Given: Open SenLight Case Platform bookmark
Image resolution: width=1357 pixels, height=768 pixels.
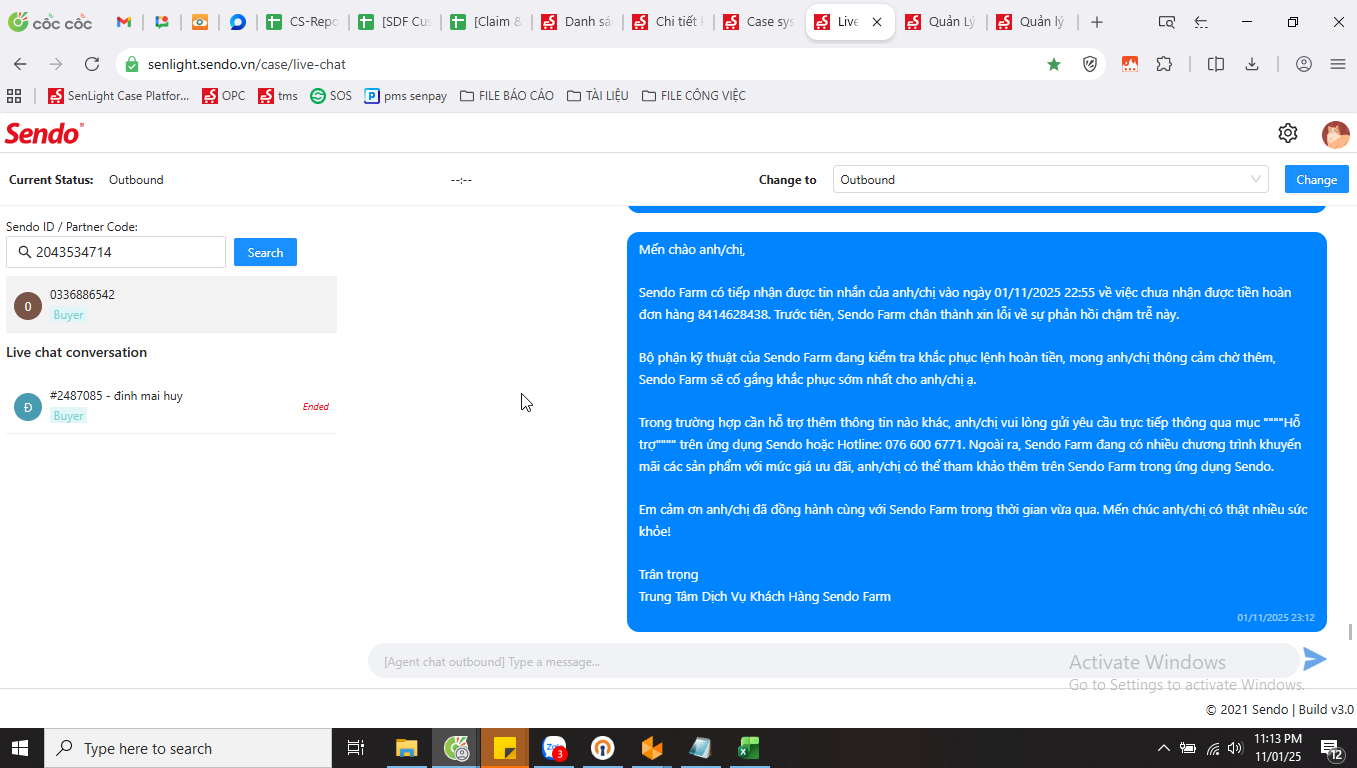Looking at the screenshot, I should tap(118, 96).
